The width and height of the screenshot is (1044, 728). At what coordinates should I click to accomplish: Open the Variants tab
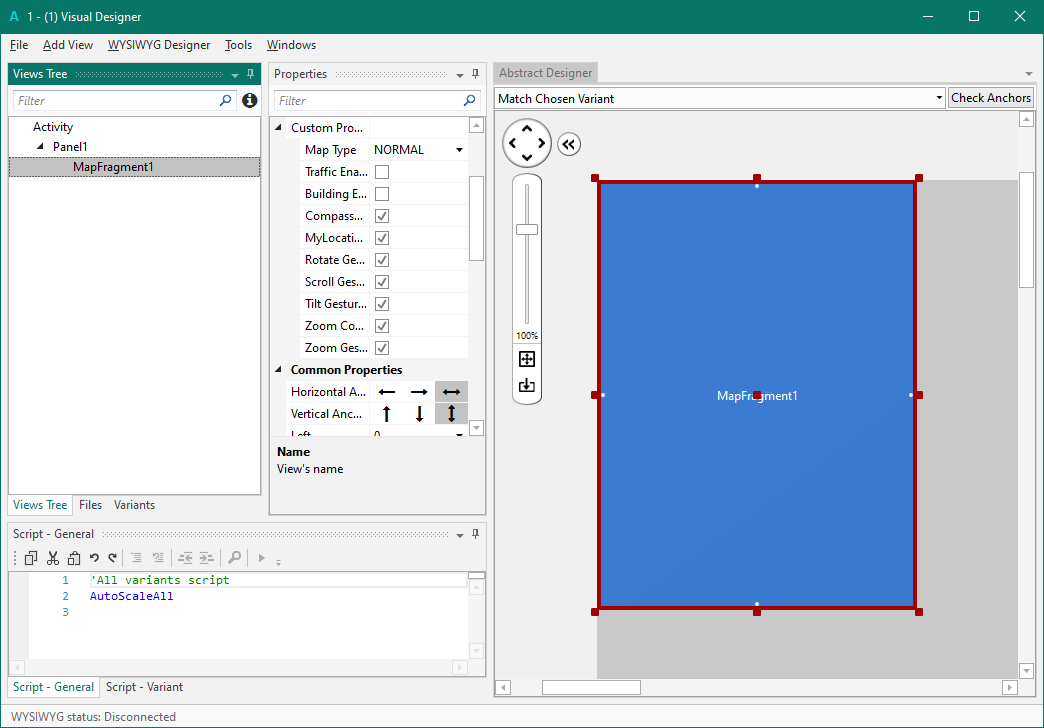pos(134,505)
